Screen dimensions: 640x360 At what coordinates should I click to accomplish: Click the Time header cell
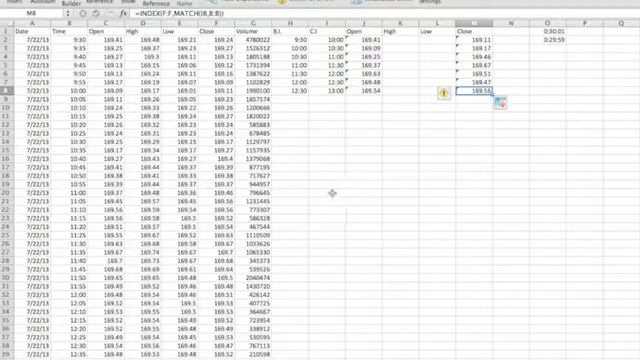pyautogui.click(x=69, y=31)
